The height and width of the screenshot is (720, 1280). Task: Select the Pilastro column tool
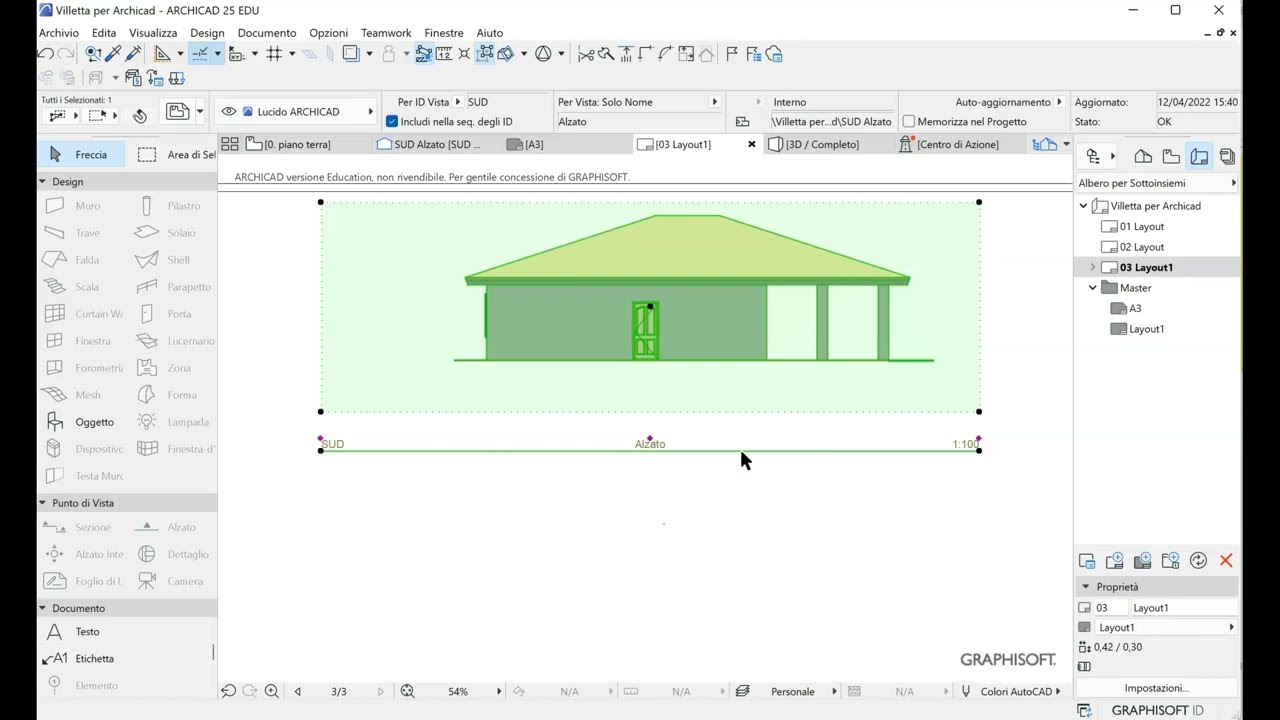coord(172,206)
